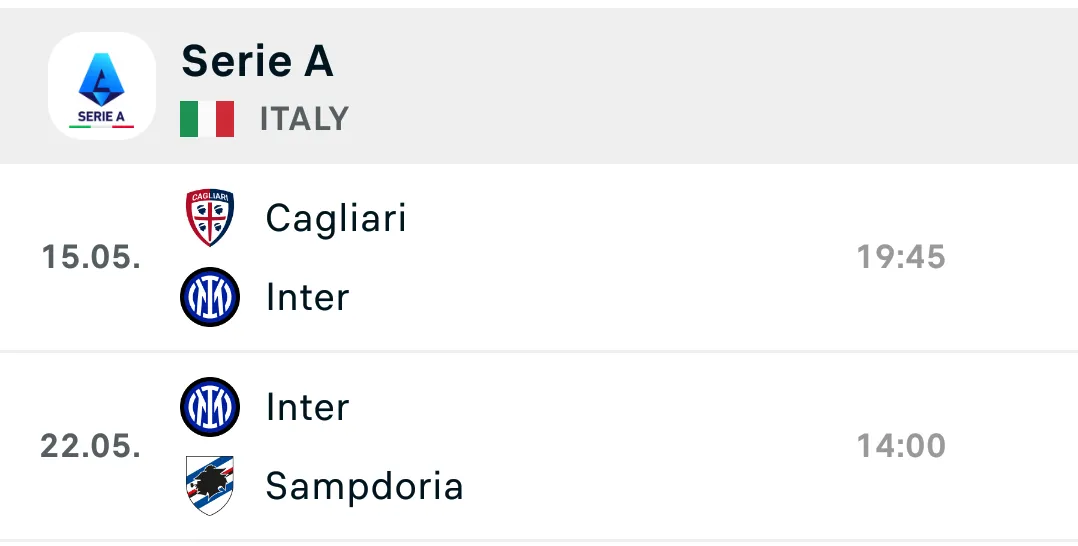Click the 14:00 kickoff time
1078x546 pixels.
click(900, 446)
